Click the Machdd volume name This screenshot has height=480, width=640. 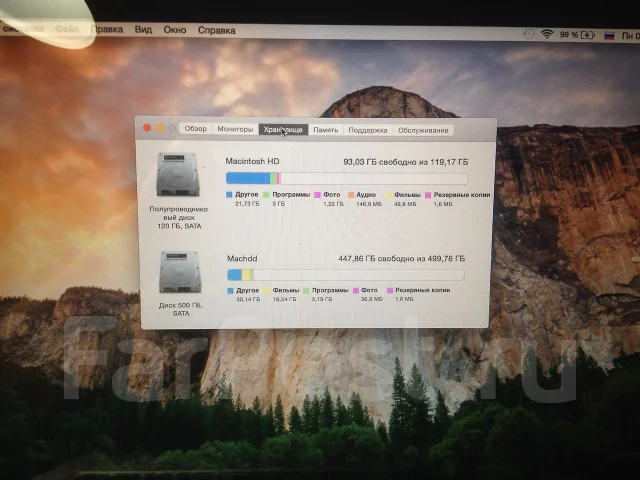coord(242,258)
